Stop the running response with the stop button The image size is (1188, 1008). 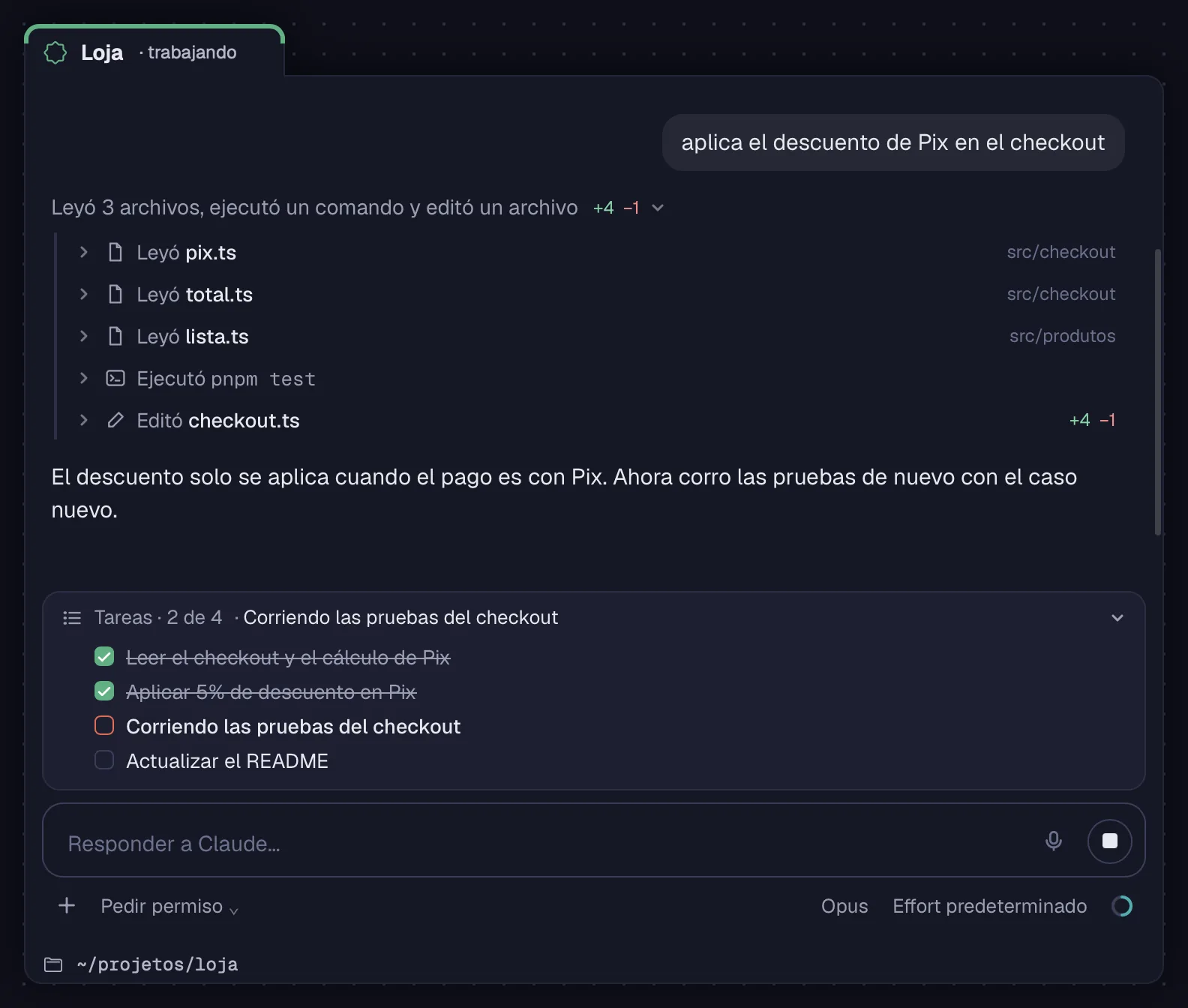click(x=1109, y=841)
